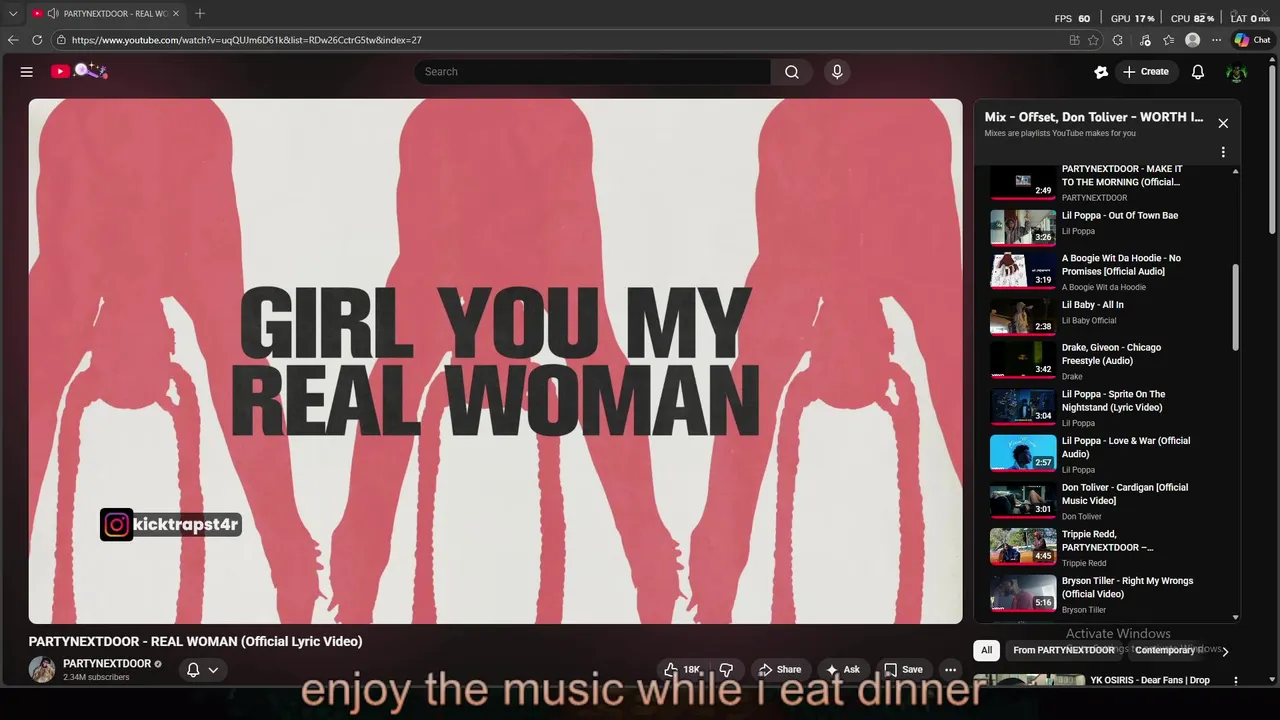Open browser profile icon in toolbar
The image size is (1280, 720).
pos(1192,40)
